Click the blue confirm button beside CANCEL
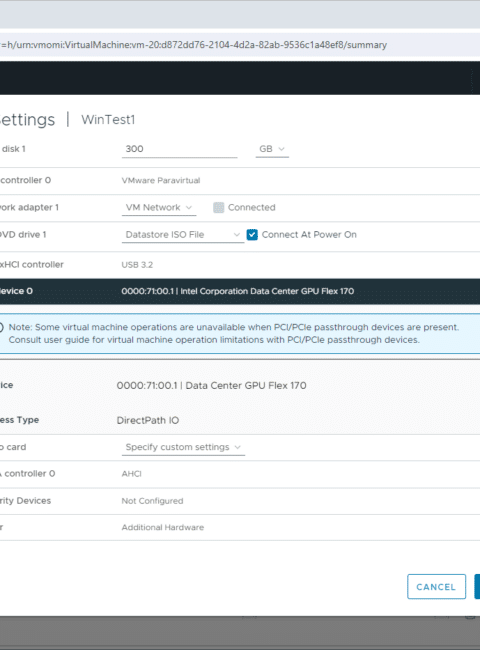This screenshot has width=480, height=650. [x=477, y=587]
